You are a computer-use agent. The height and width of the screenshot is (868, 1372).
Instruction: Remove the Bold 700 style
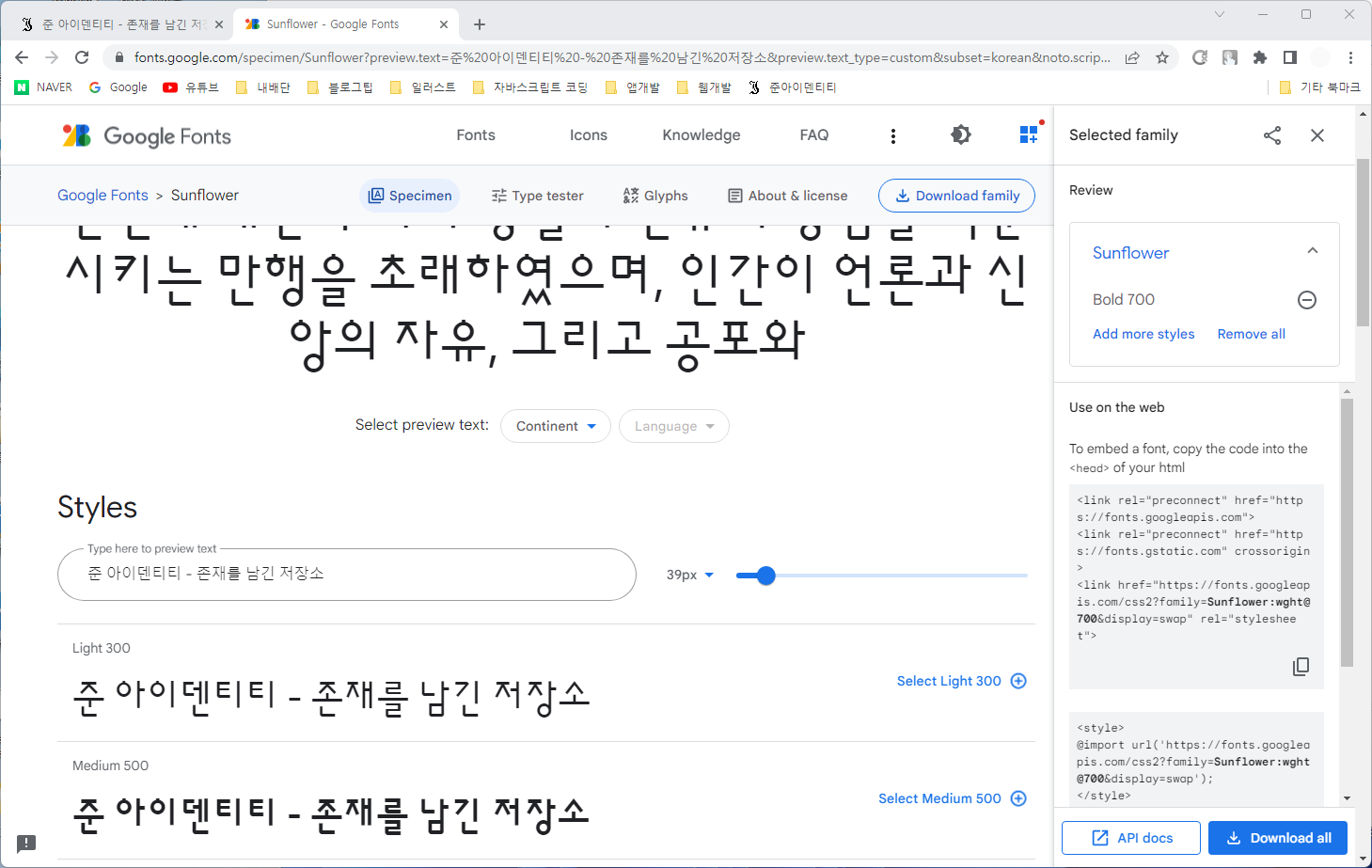[x=1307, y=300]
